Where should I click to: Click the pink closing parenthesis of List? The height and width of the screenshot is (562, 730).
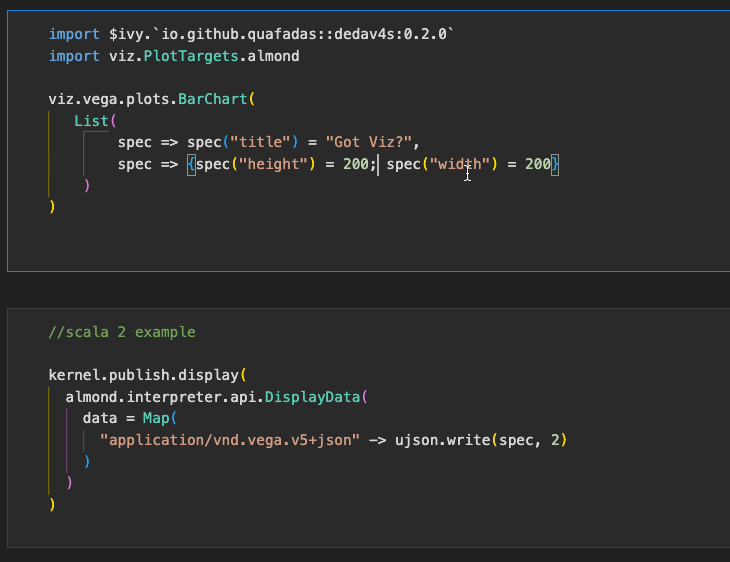tap(87, 185)
